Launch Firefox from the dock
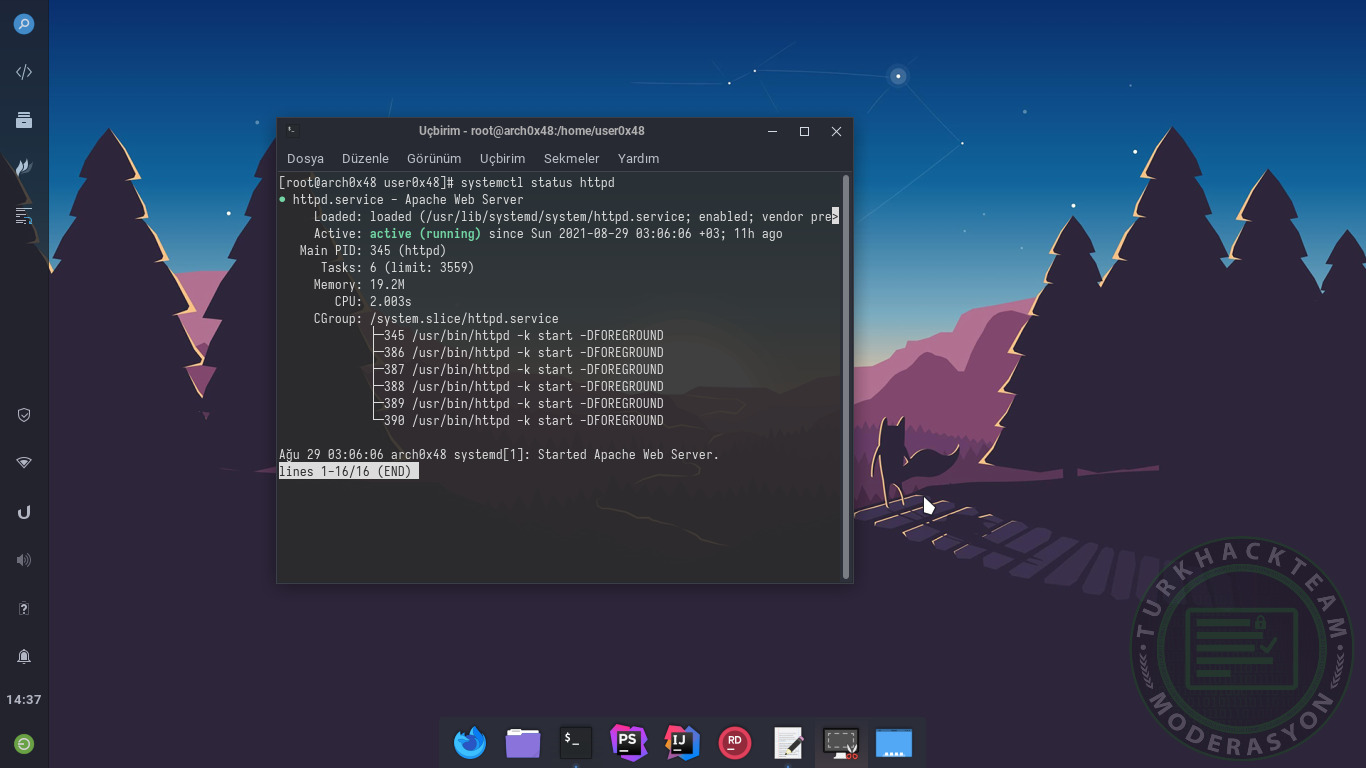 [x=470, y=743]
